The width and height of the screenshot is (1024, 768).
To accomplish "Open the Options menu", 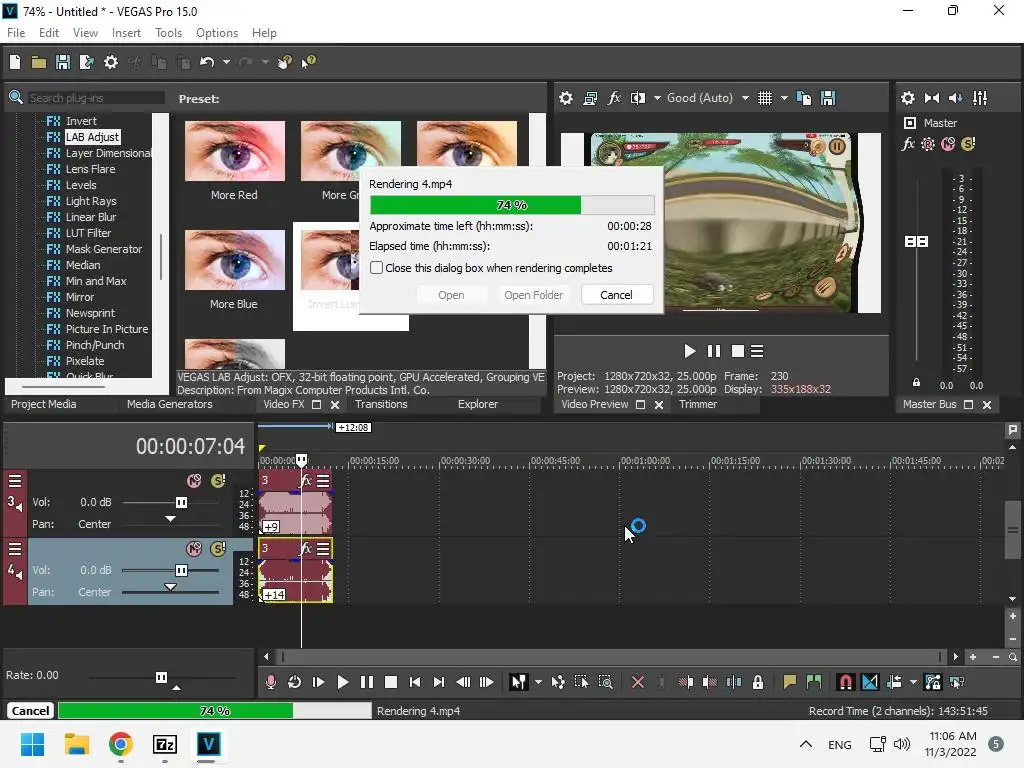I will click(x=217, y=33).
